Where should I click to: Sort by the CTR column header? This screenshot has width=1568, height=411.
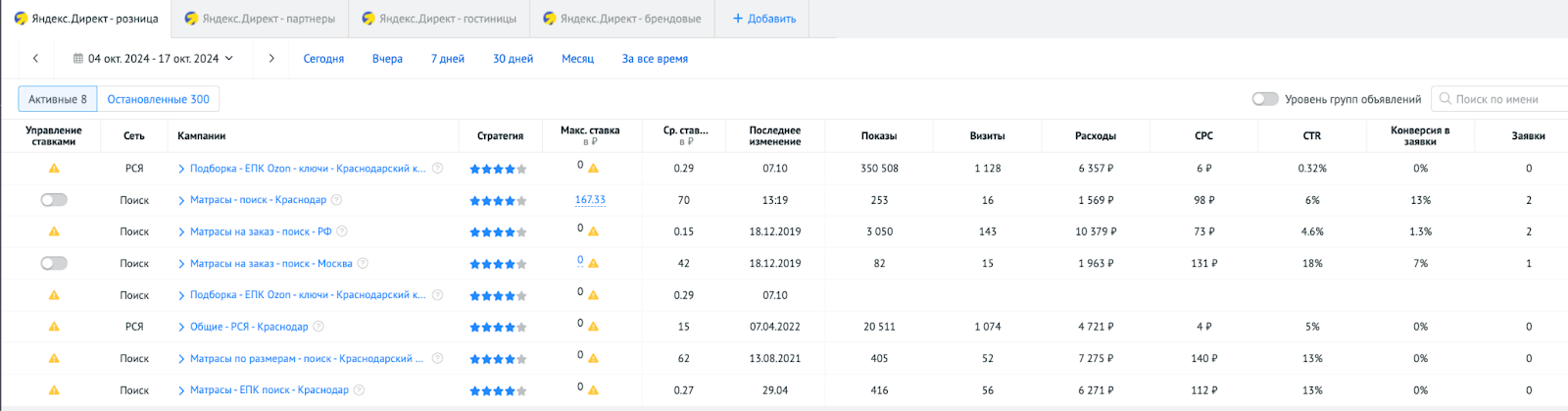pyautogui.click(x=1312, y=136)
